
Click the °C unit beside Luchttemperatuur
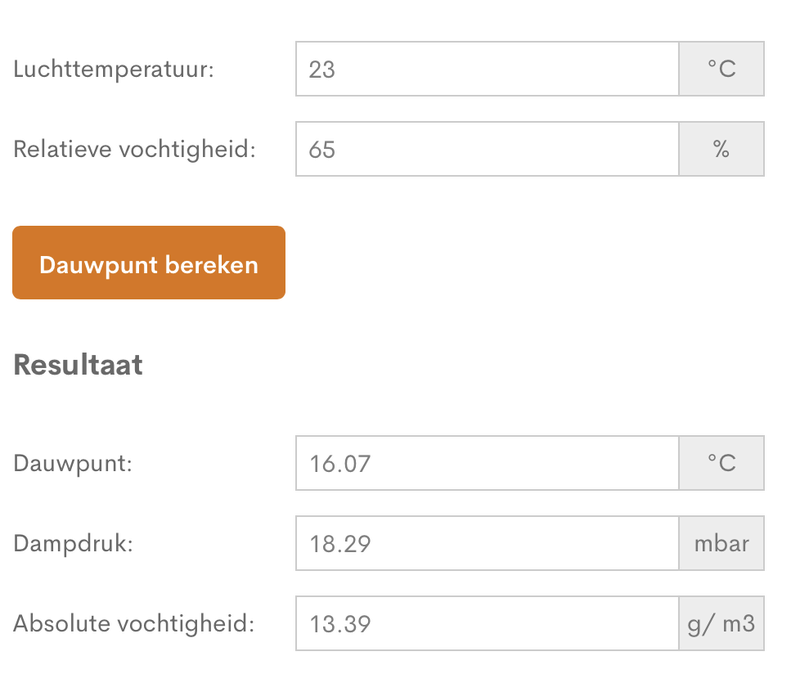721,69
